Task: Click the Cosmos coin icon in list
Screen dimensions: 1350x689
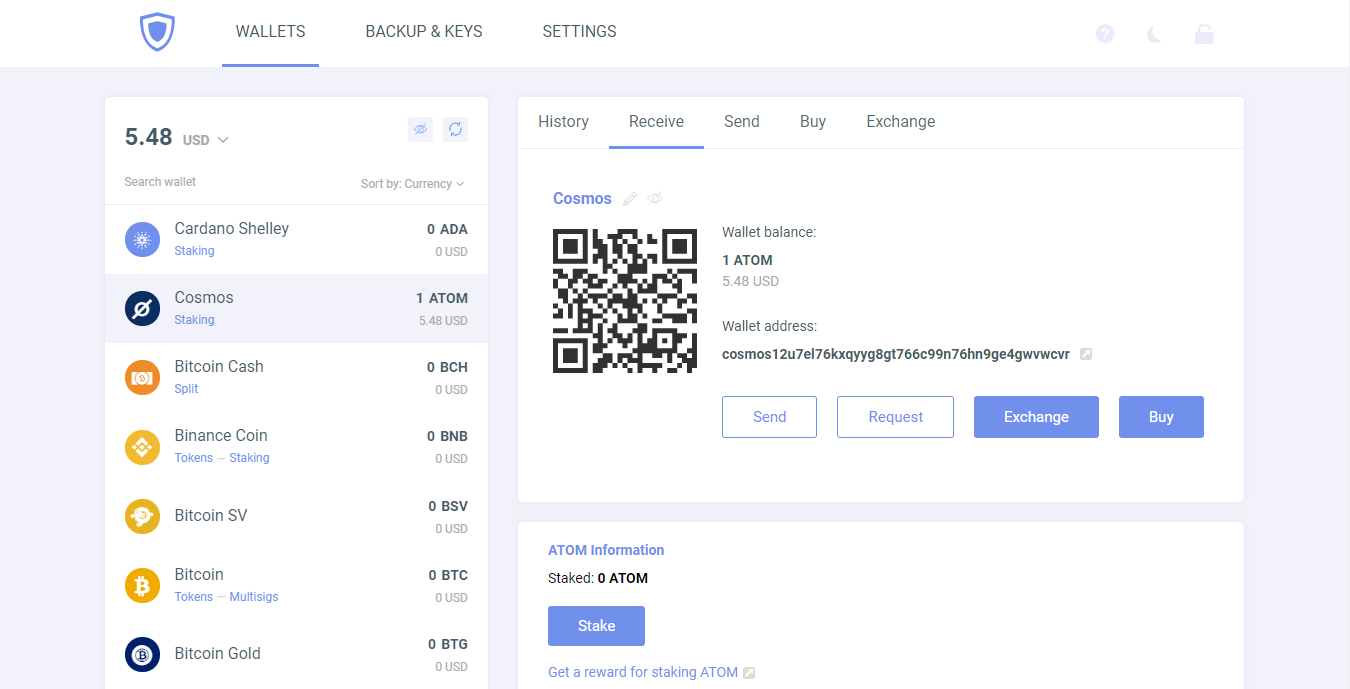Action: click(x=142, y=308)
